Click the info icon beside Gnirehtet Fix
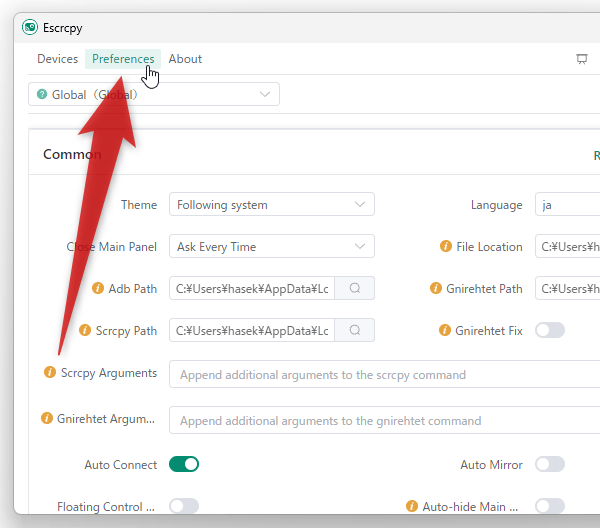 coord(447,331)
